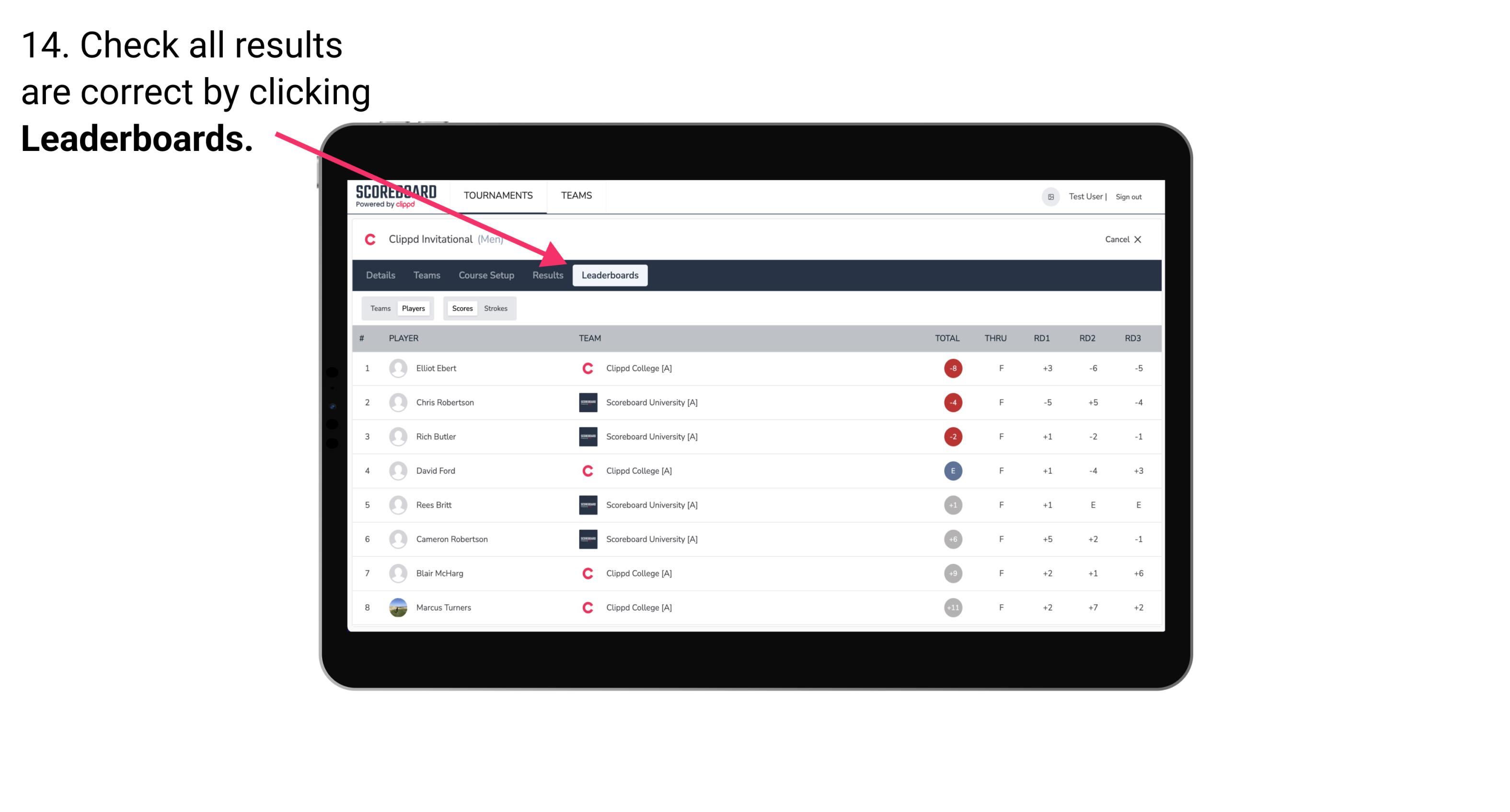Click the Players filter button
This screenshot has height=812, width=1510.
413,307
